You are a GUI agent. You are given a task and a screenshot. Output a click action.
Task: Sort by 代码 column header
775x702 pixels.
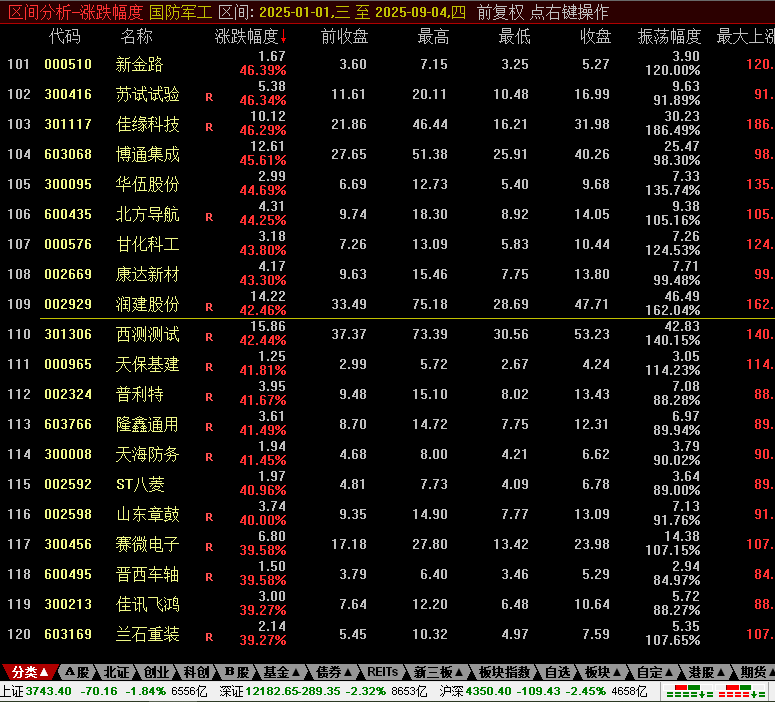65,36
